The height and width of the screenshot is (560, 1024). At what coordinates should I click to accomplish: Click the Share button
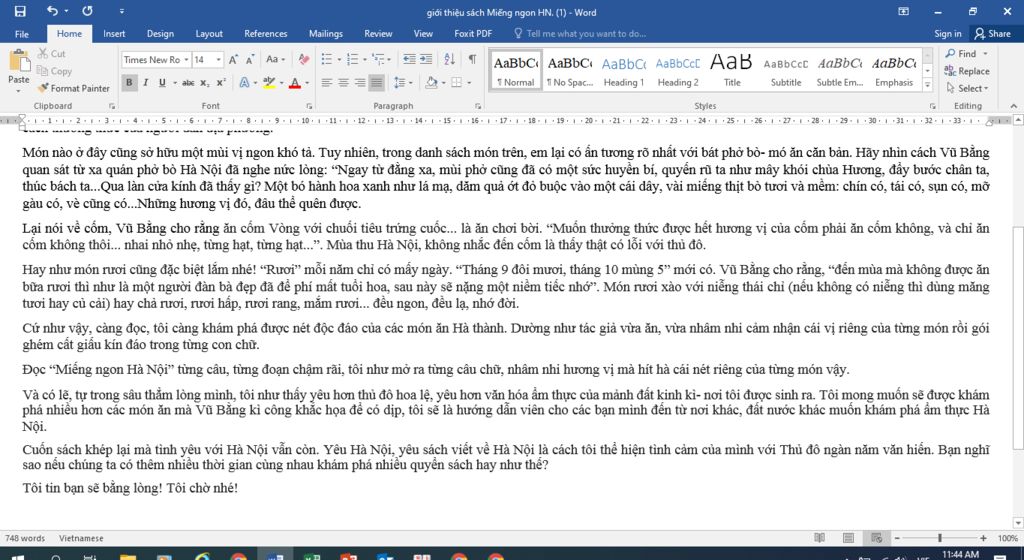[992, 33]
